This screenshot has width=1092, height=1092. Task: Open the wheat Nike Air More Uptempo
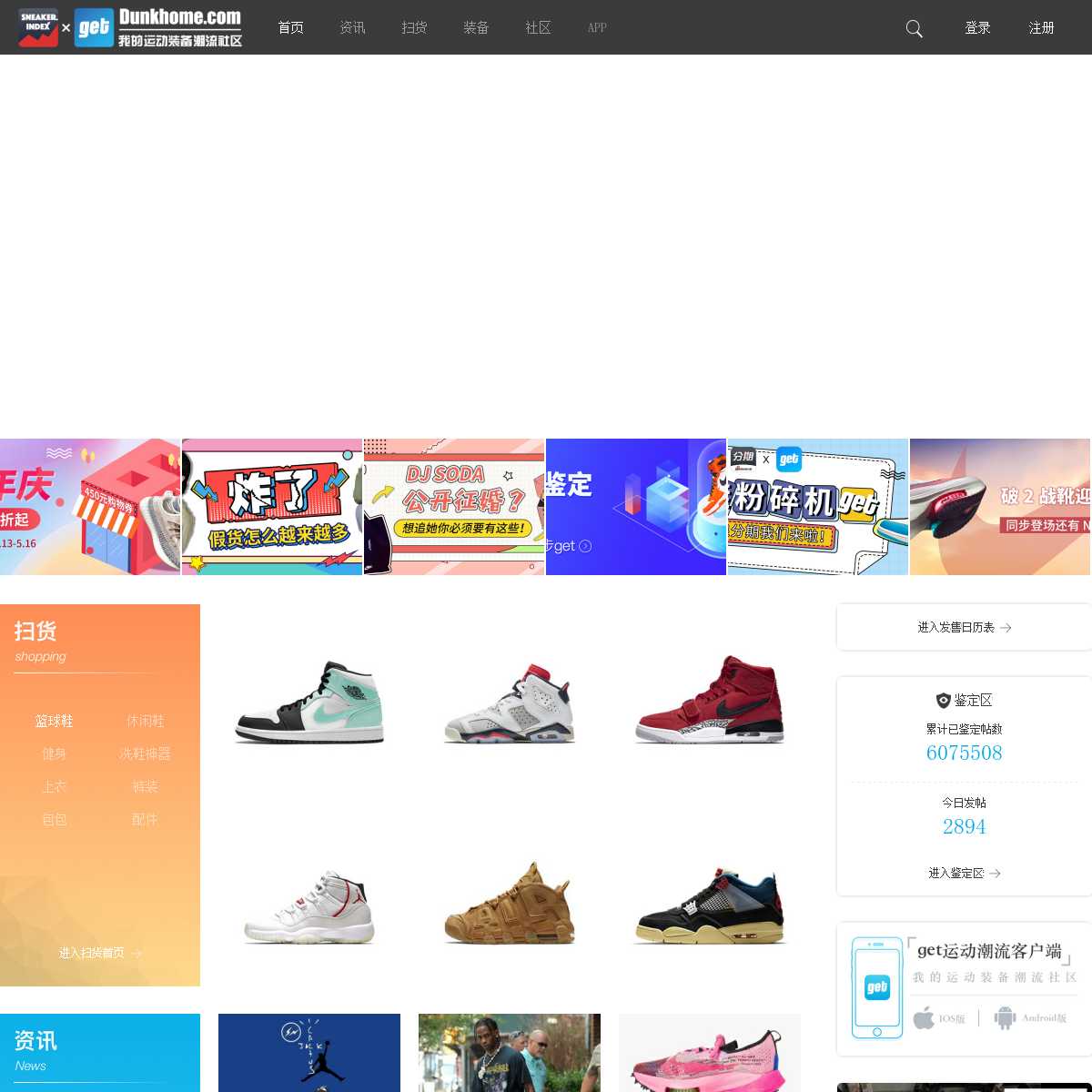(510, 903)
